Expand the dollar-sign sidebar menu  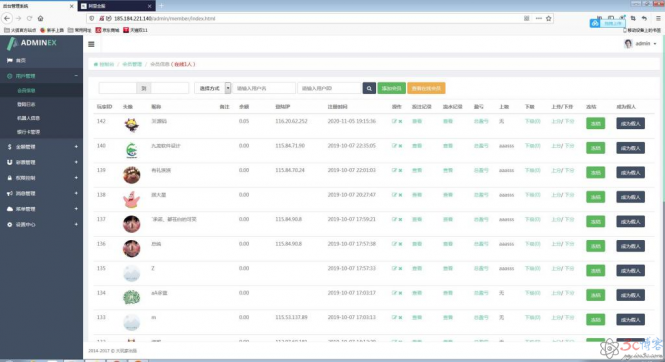click(x=42, y=147)
